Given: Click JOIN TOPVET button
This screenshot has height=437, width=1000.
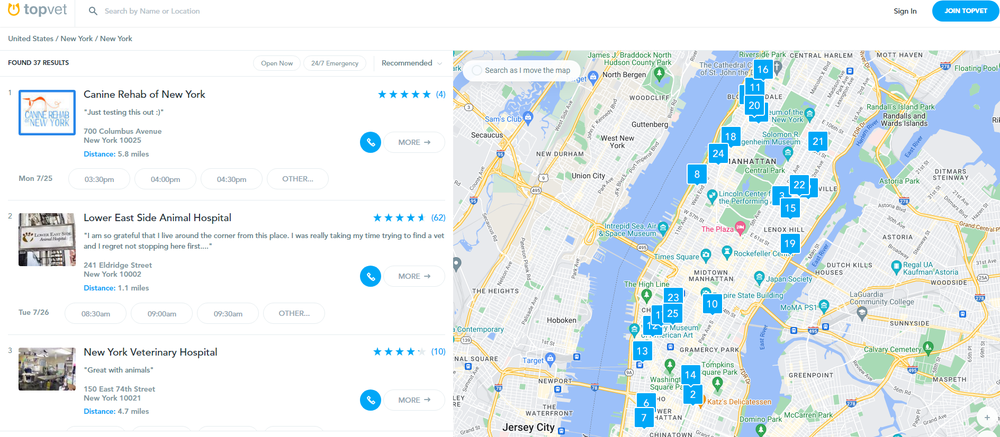Looking at the screenshot, I should click(x=966, y=11).
